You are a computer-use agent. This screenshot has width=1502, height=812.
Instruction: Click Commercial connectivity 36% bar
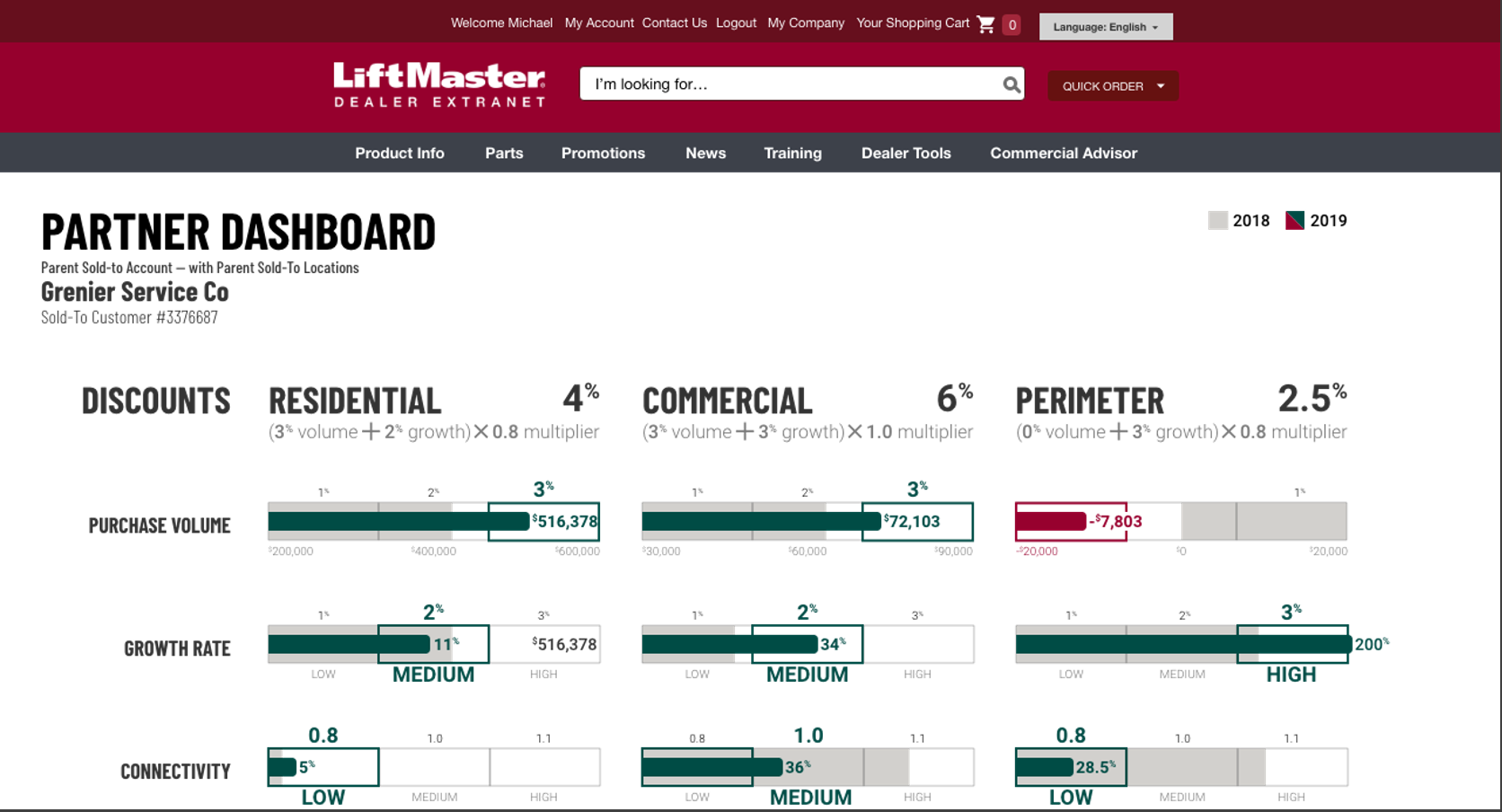click(x=712, y=767)
